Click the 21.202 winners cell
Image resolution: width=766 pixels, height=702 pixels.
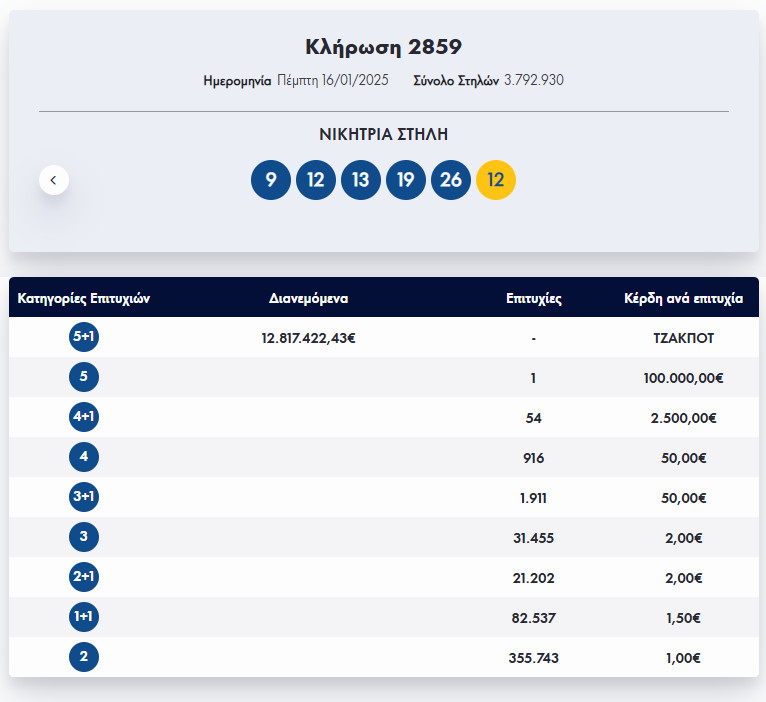(533, 578)
